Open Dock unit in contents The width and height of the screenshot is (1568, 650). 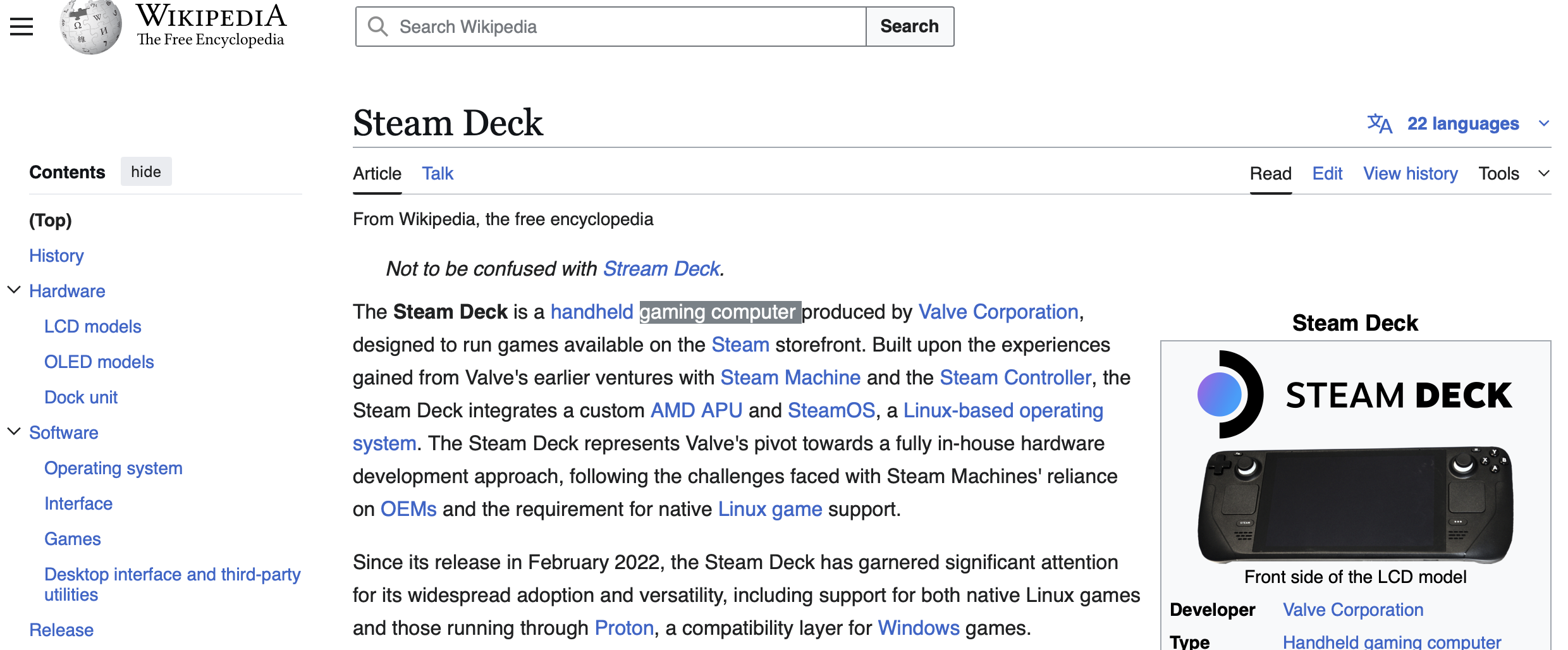[x=81, y=397]
